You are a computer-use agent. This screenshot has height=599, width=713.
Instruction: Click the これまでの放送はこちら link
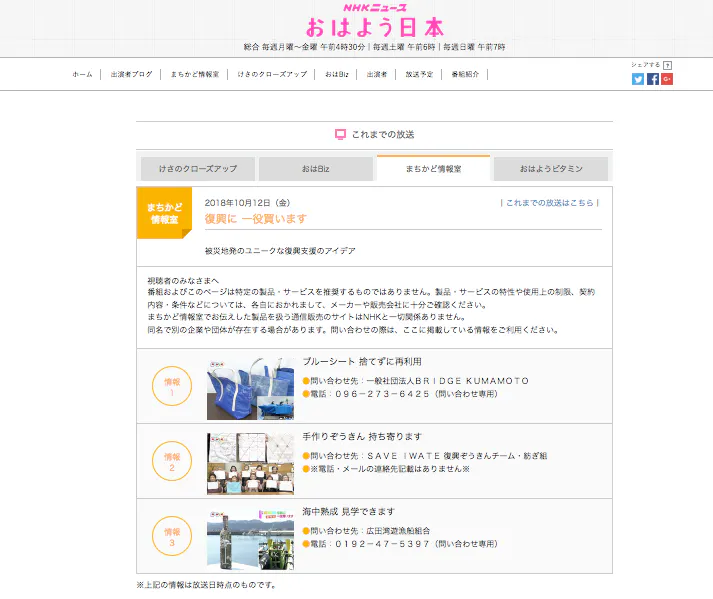[x=549, y=201]
